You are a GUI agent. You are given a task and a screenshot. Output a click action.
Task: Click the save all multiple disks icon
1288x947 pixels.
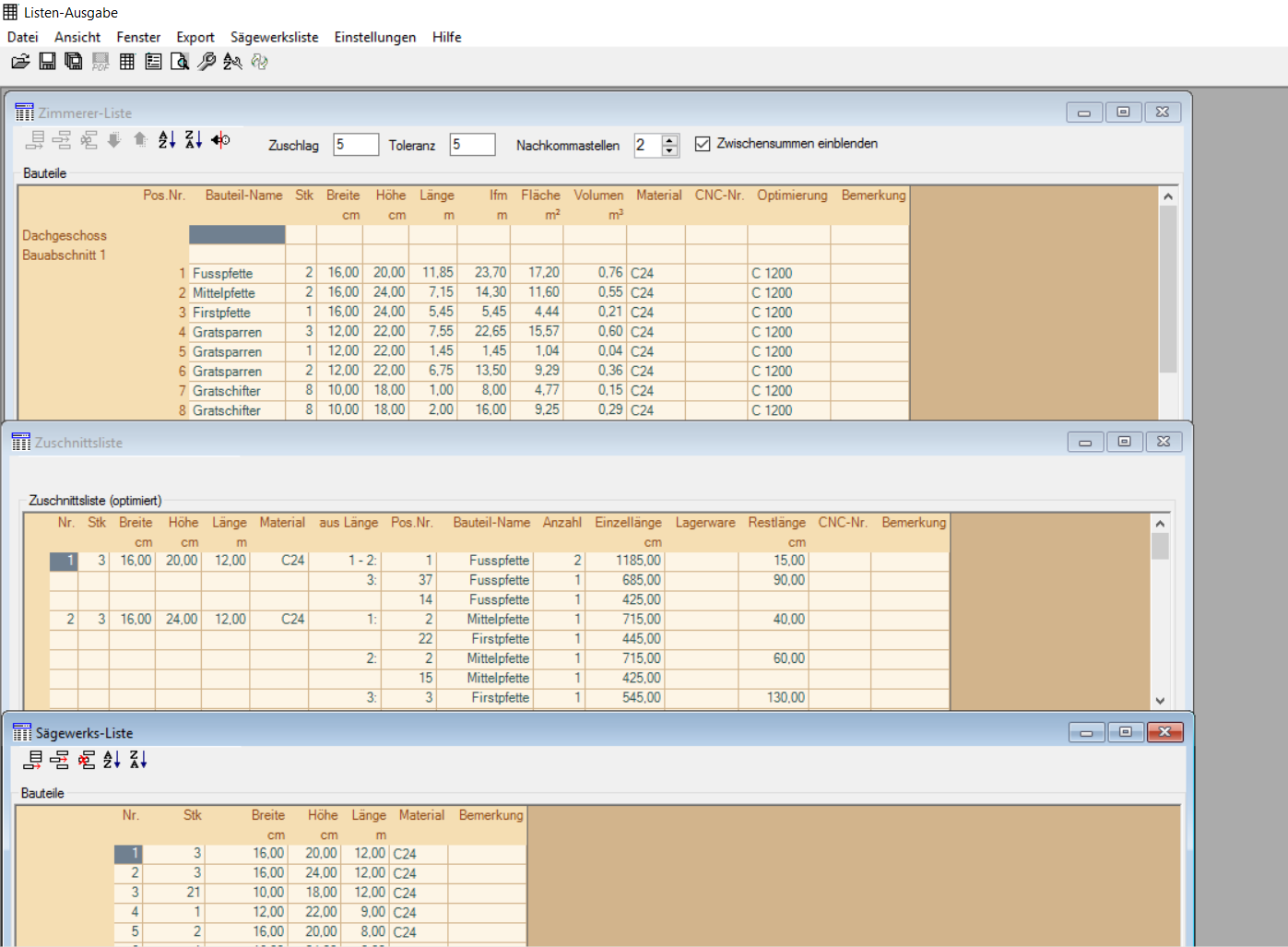(x=74, y=62)
